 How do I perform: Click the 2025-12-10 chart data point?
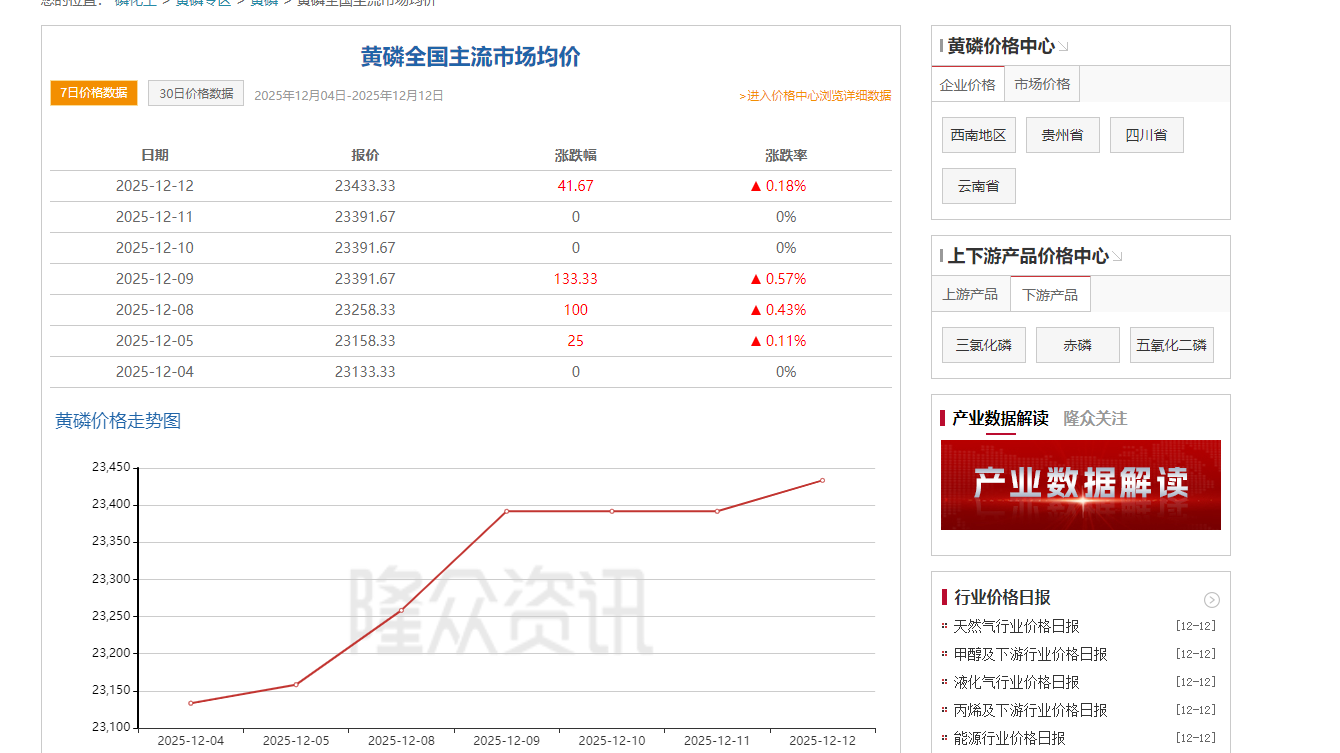(612, 511)
